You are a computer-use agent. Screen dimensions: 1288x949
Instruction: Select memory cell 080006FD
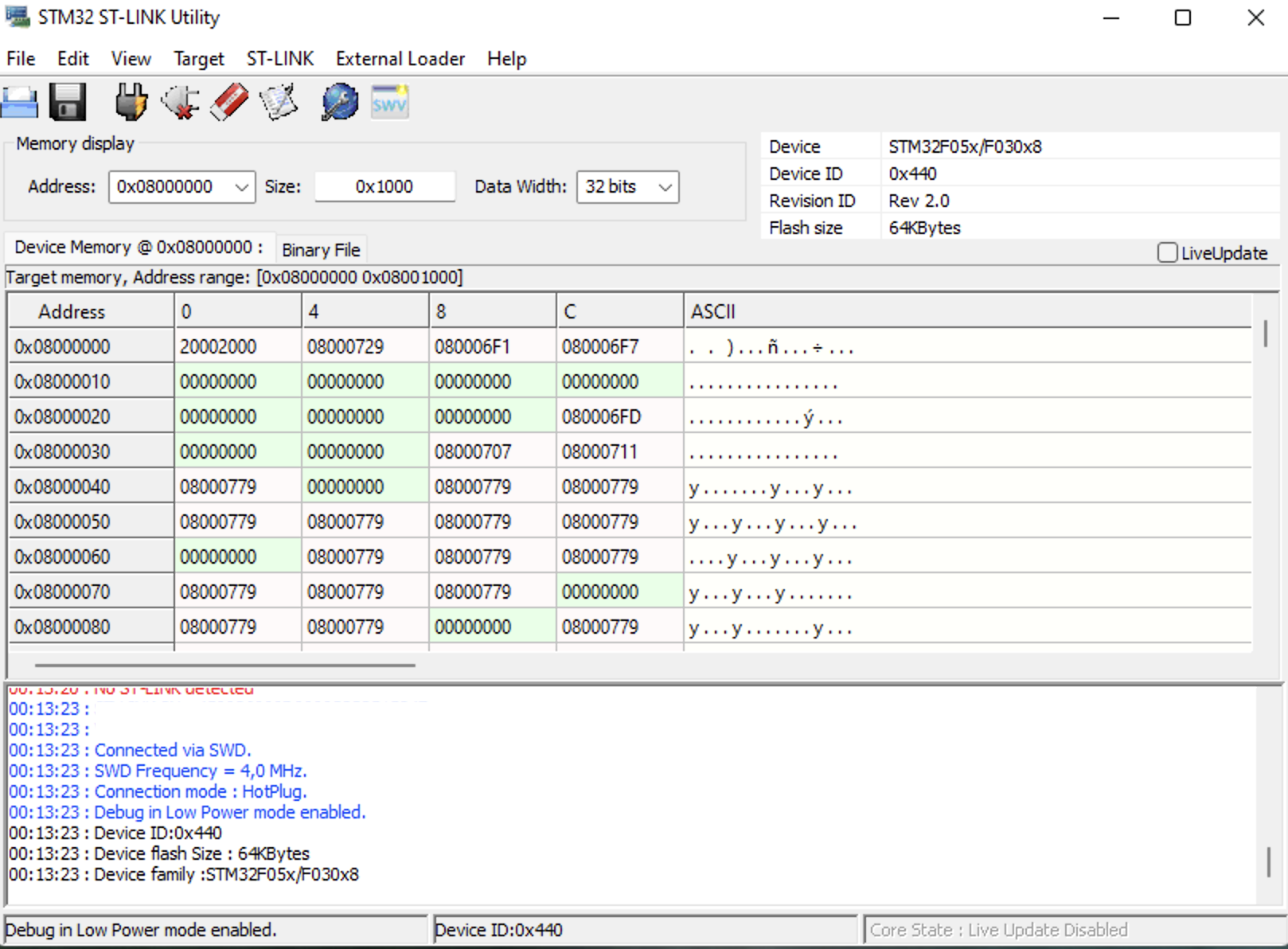click(620, 416)
